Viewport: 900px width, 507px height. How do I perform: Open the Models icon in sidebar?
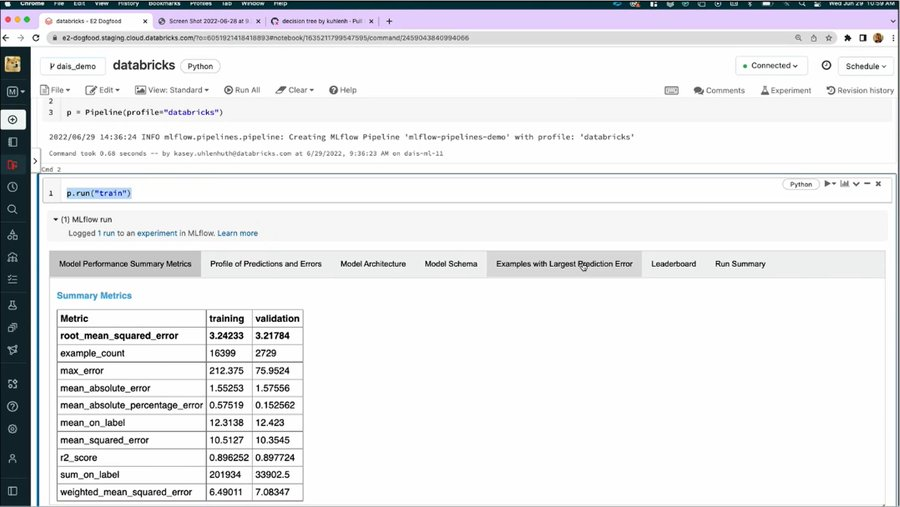13,350
